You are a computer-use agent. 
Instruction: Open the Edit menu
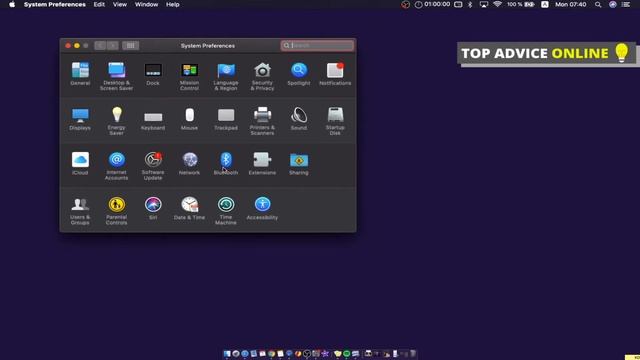tap(99, 4)
